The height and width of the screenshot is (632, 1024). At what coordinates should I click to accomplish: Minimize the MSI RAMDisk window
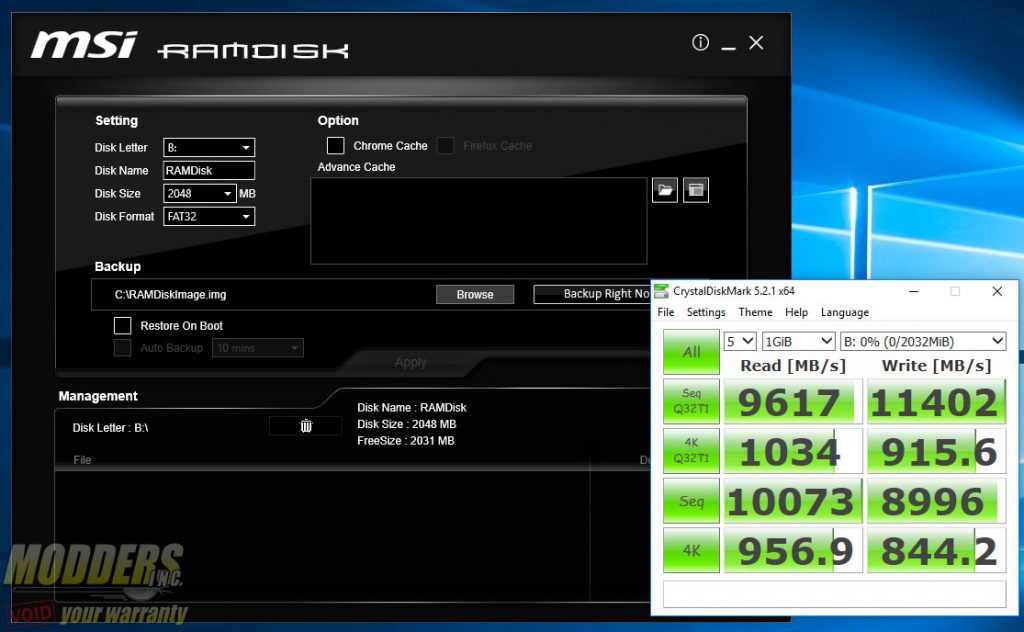pos(729,48)
